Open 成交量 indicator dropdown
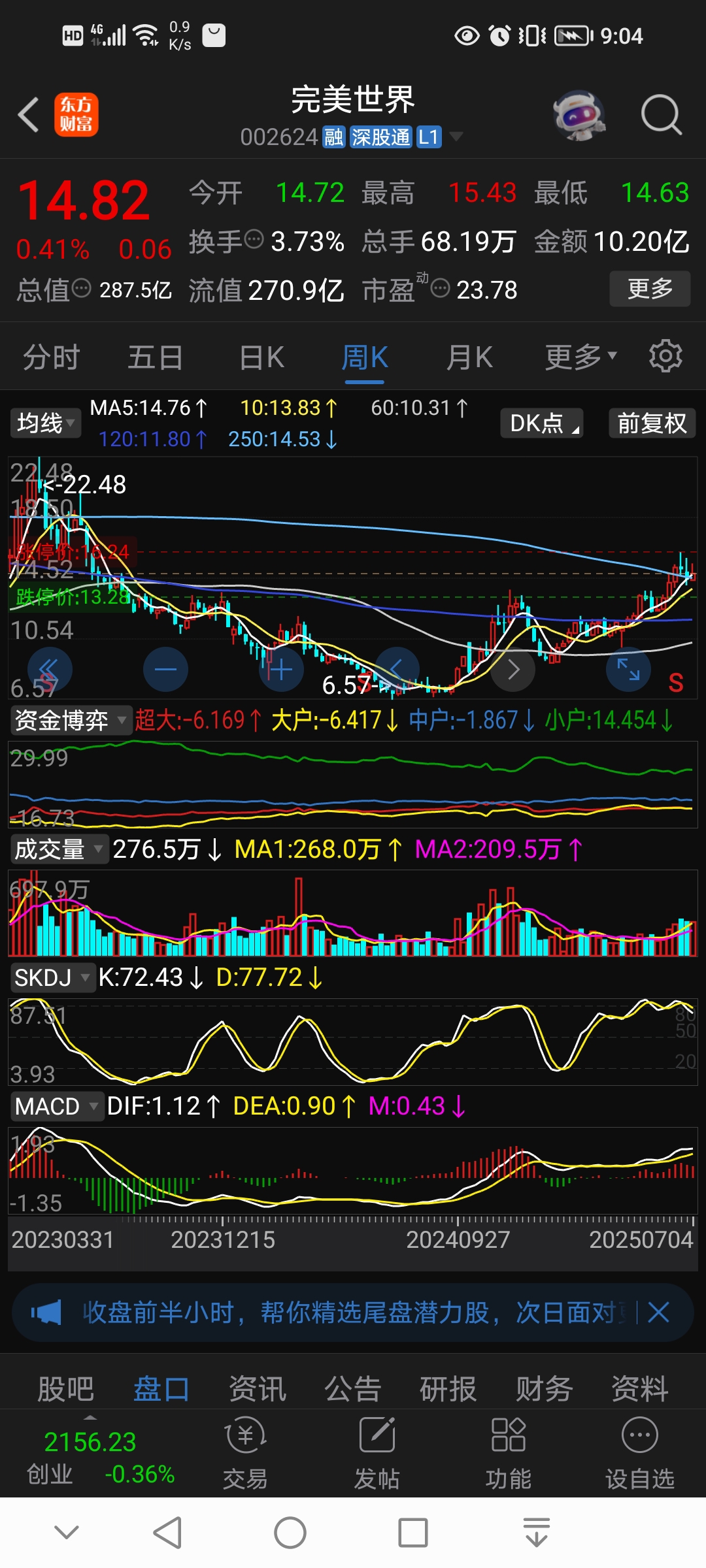This screenshot has height=1568, width=706. [x=59, y=849]
